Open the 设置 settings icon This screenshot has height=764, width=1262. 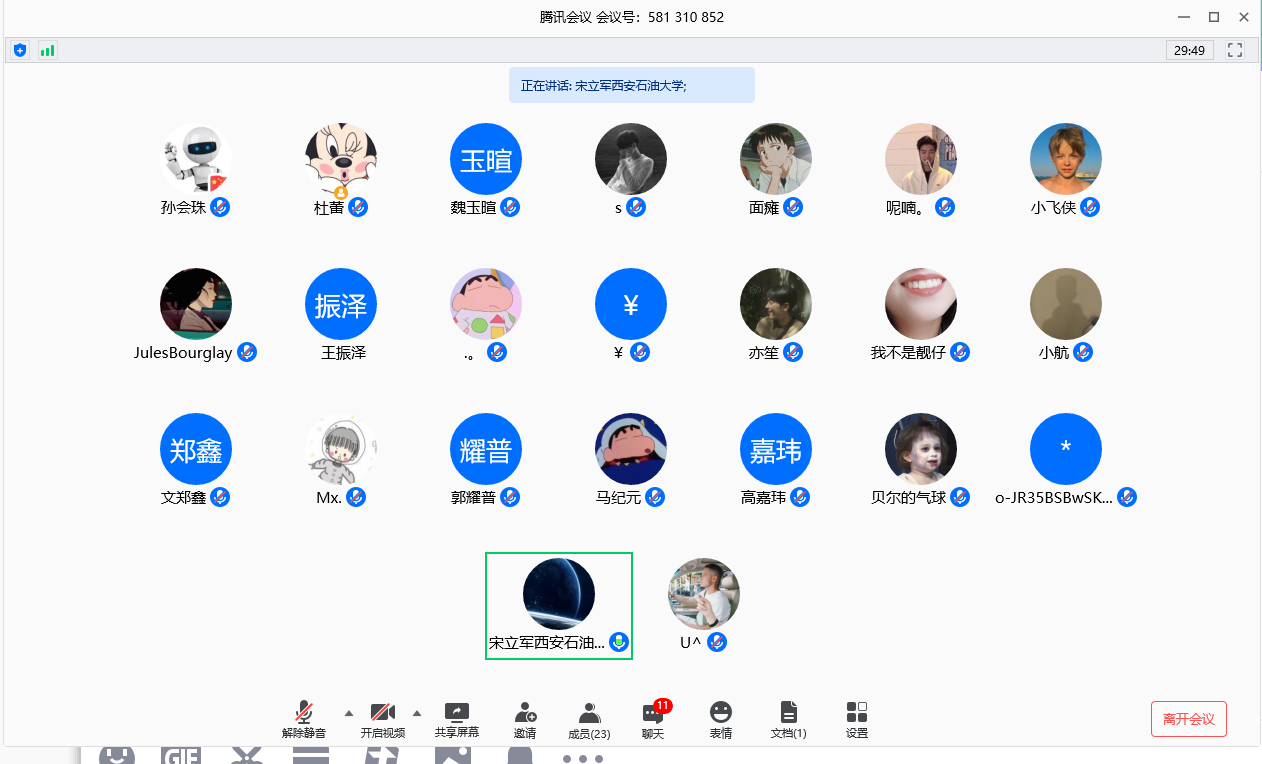tap(856, 719)
